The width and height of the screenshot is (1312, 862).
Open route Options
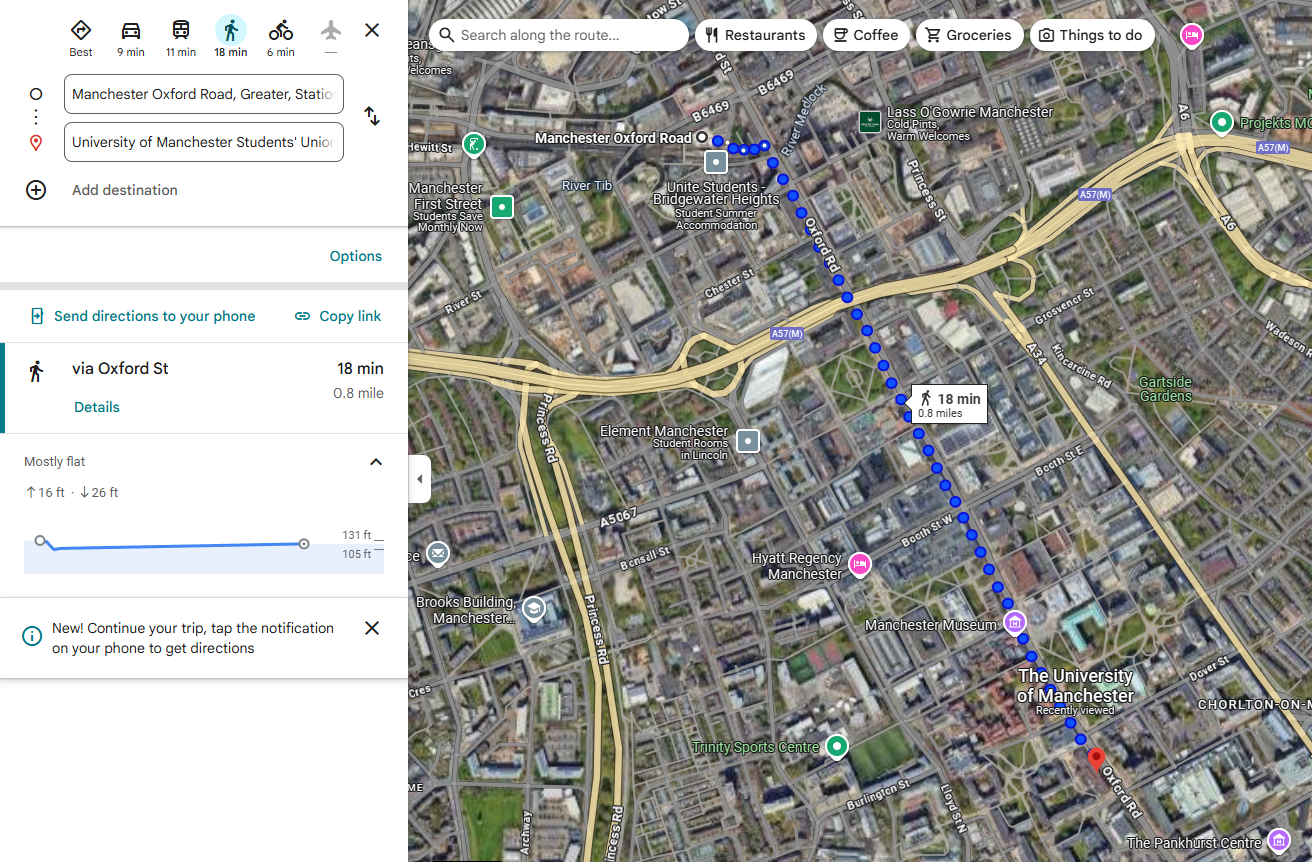[x=356, y=256]
